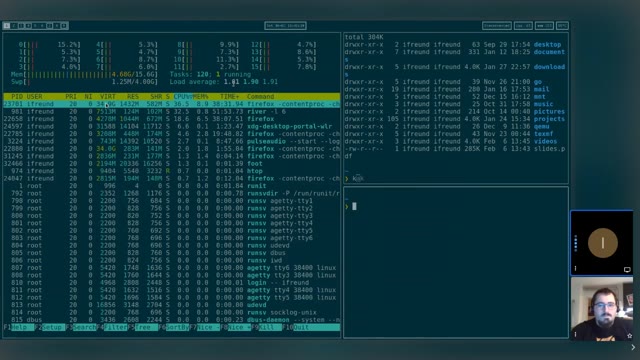Select the pulseaudio process row
640x360 pixels.
[x=171, y=141]
